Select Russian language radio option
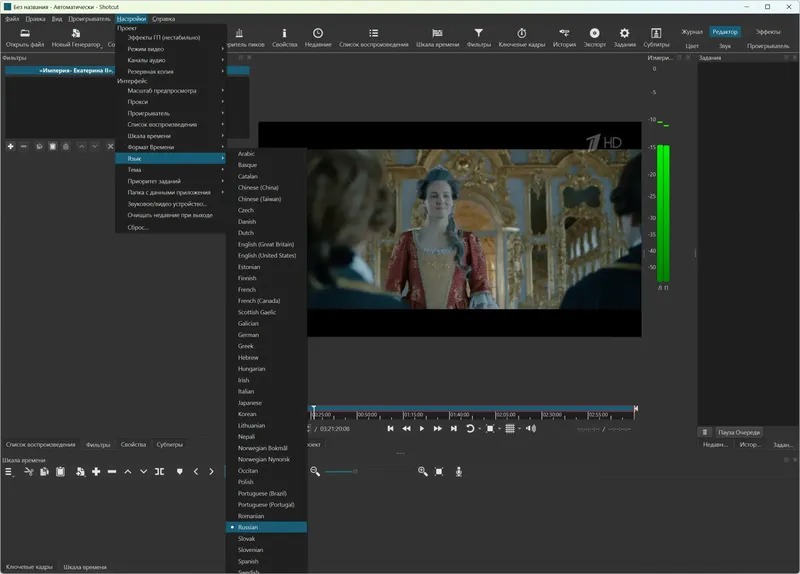 (x=248, y=527)
